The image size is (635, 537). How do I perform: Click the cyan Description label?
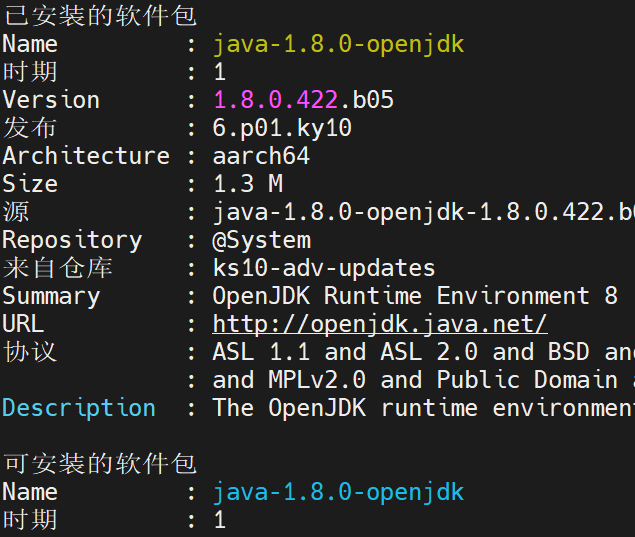pyautogui.click(x=79, y=408)
